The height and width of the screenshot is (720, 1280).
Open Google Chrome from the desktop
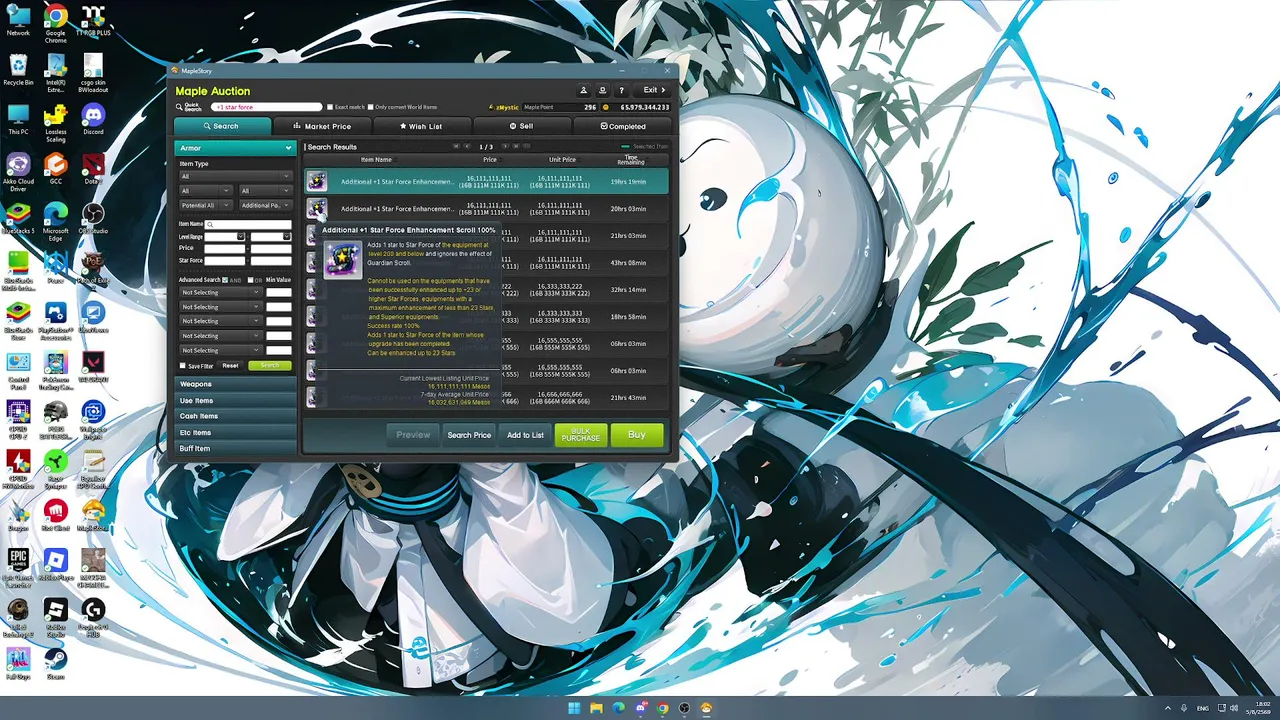[56, 21]
